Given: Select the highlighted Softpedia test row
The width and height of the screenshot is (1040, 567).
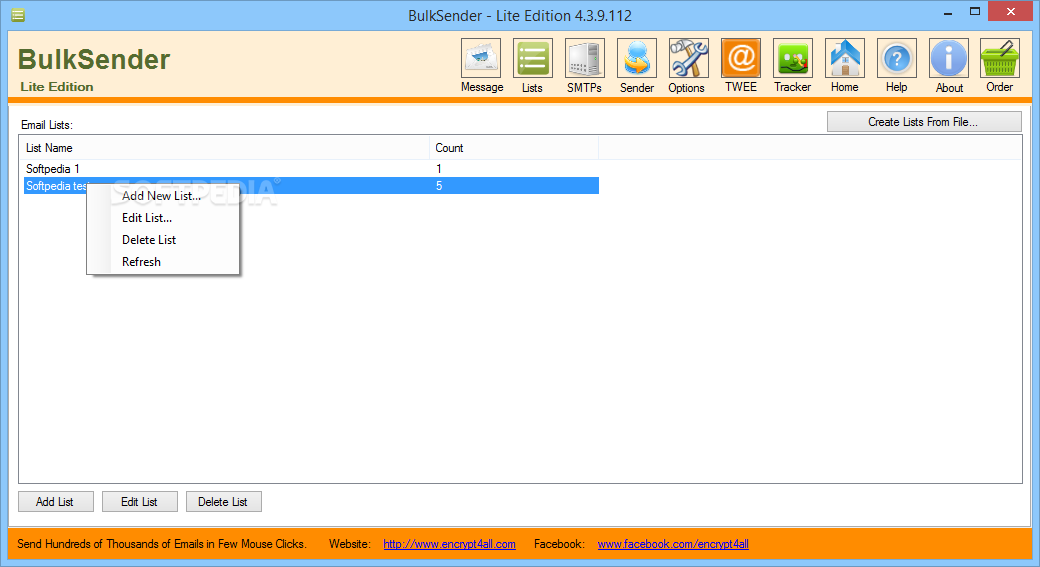Looking at the screenshot, I should 311,186.
